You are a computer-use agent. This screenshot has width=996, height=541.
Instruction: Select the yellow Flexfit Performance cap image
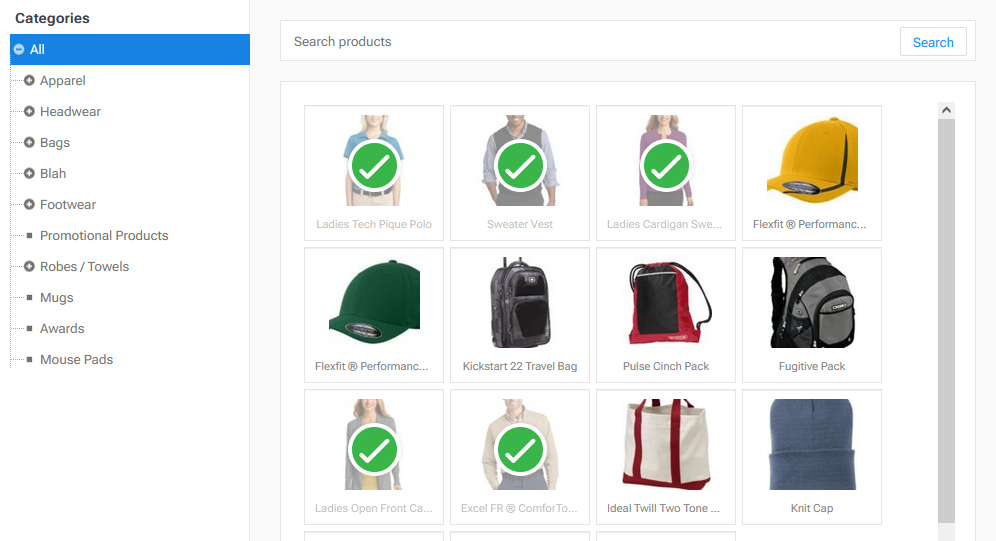[x=811, y=160]
